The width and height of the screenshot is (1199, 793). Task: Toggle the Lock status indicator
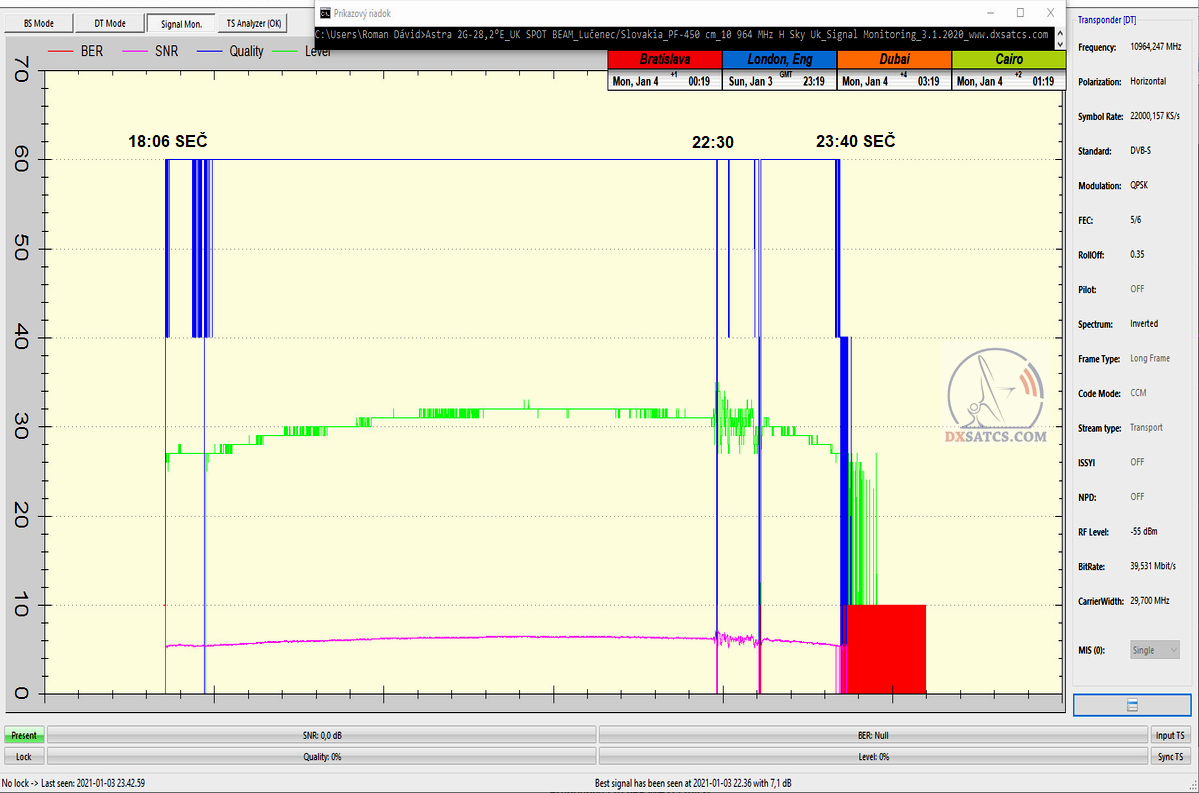click(23, 756)
